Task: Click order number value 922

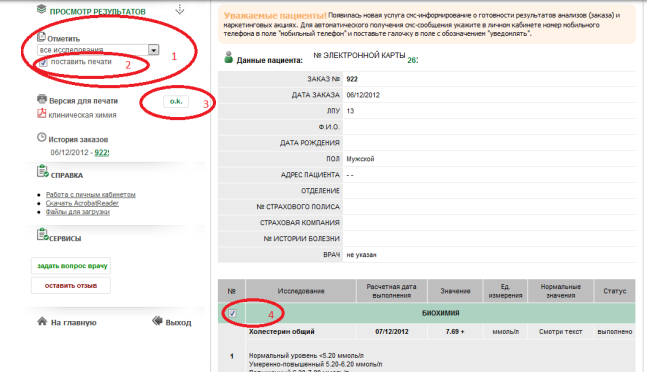Action: point(352,79)
